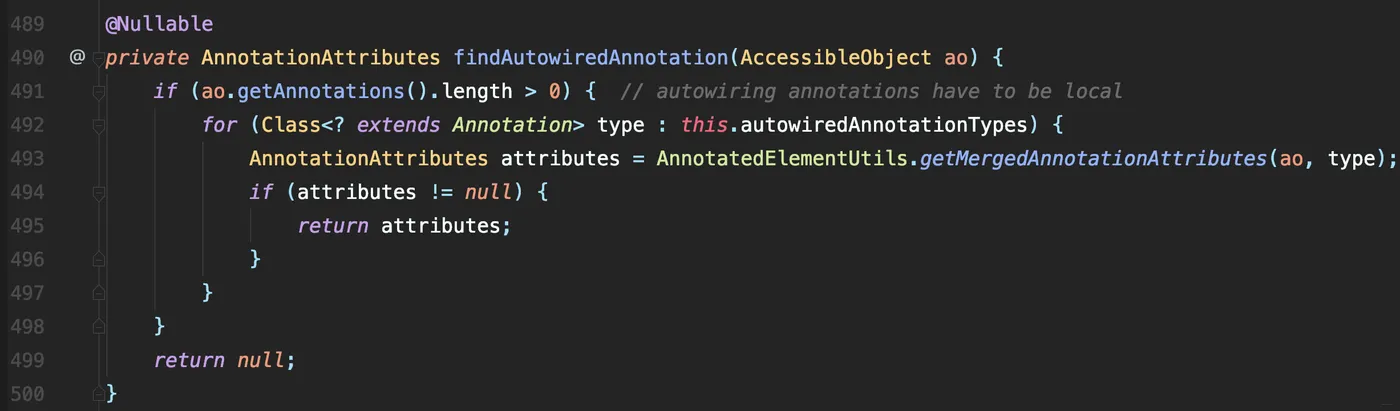Click the fold end marker on line 497
This screenshot has width=1400, height=411.
pyautogui.click(x=98, y=293)
